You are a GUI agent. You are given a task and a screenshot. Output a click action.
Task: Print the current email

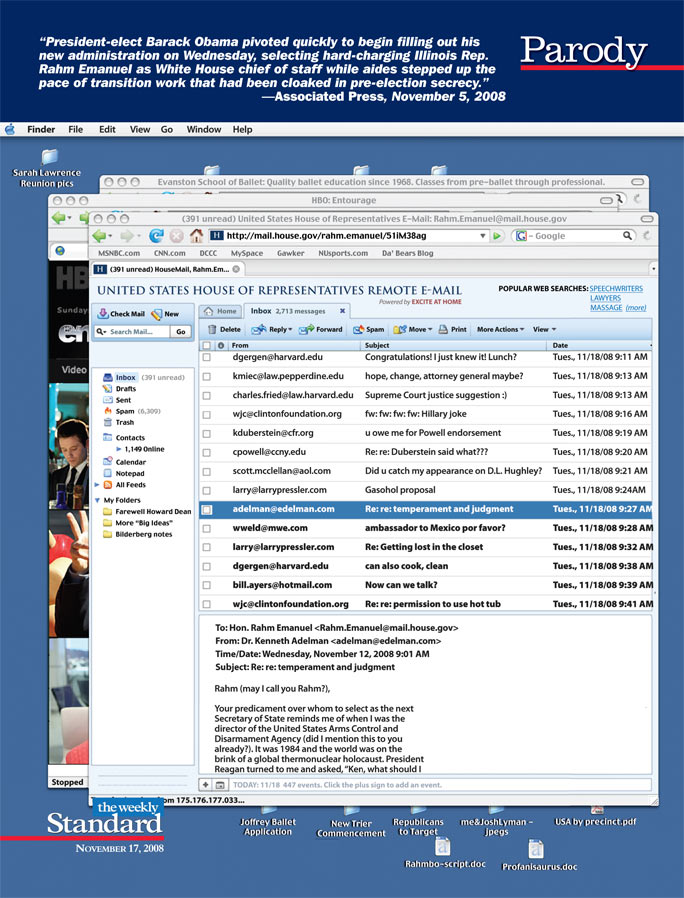coord(452,329)
